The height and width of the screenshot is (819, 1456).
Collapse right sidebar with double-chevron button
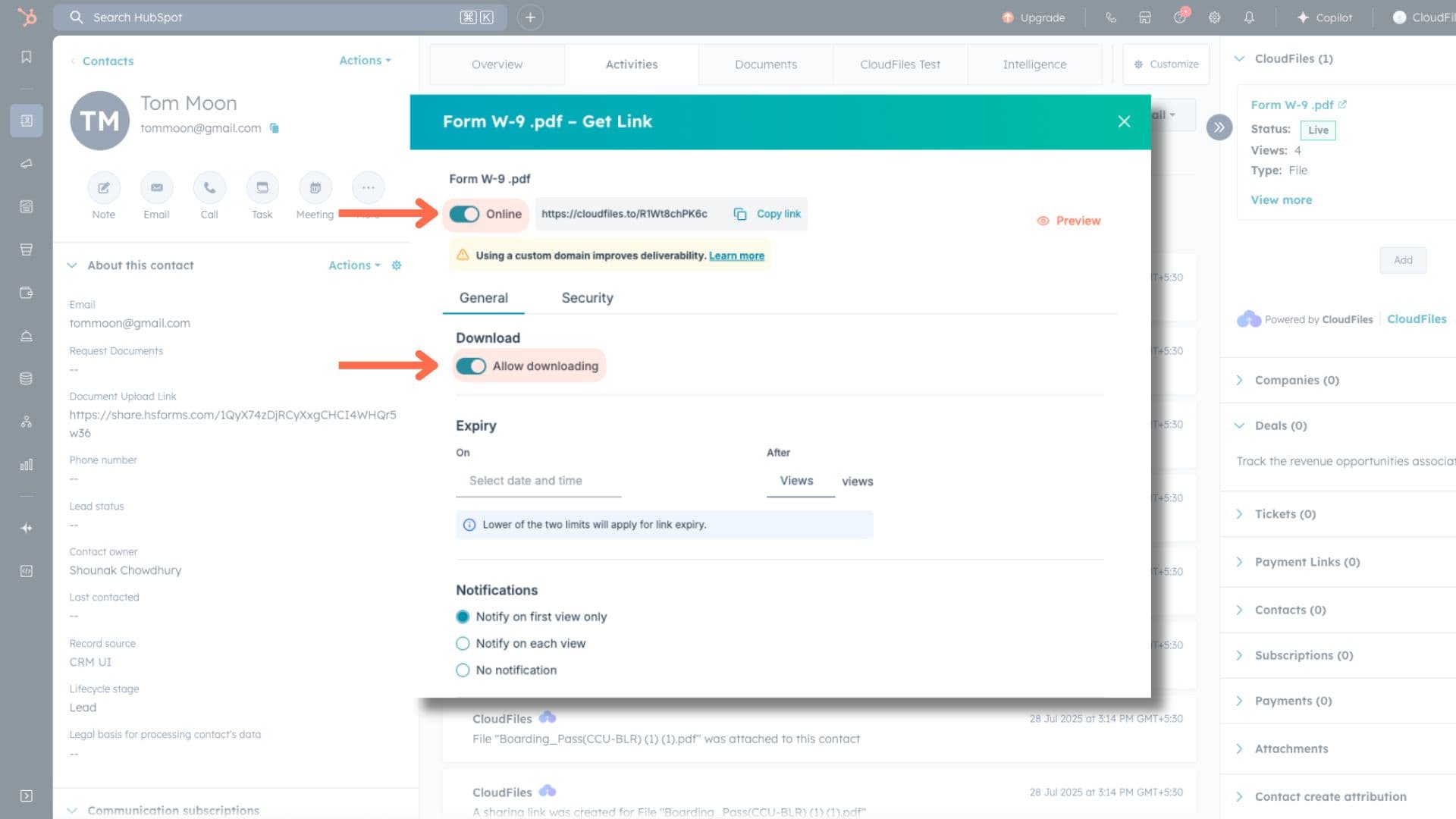[x=1218, y=127]
